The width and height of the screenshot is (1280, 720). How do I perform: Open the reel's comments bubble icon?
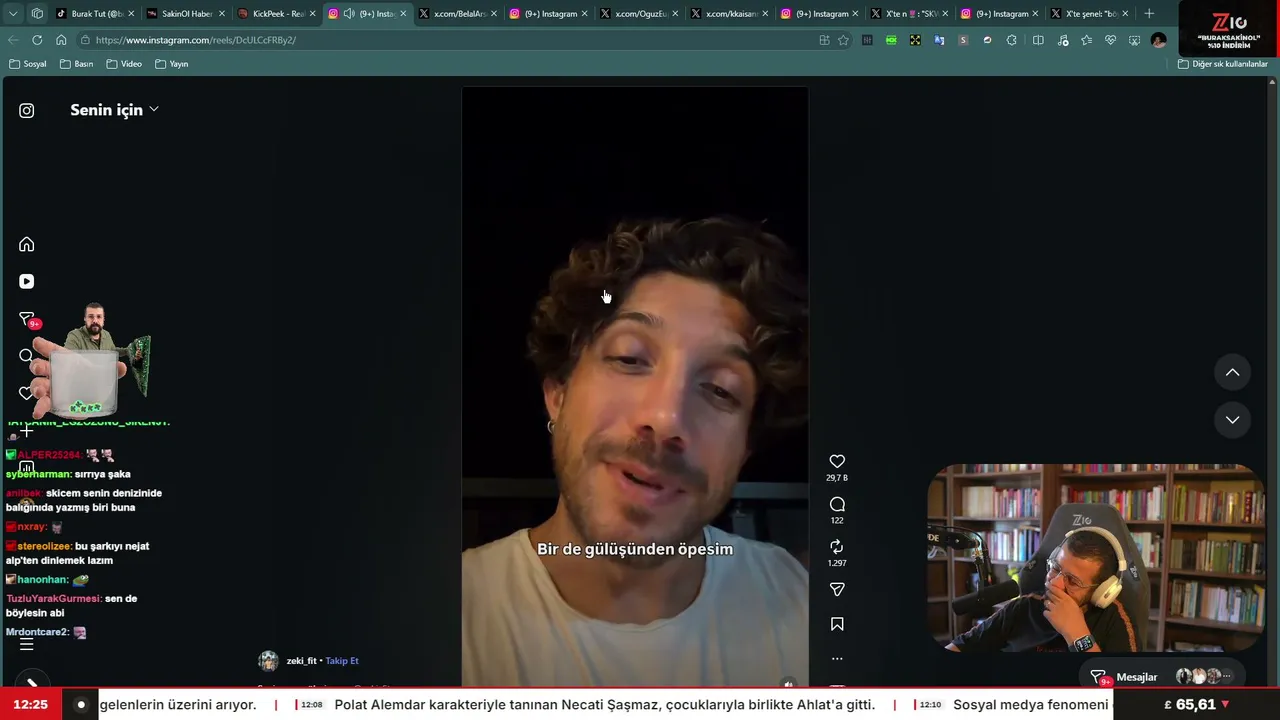pyautogui.click(x=837, y=504)
